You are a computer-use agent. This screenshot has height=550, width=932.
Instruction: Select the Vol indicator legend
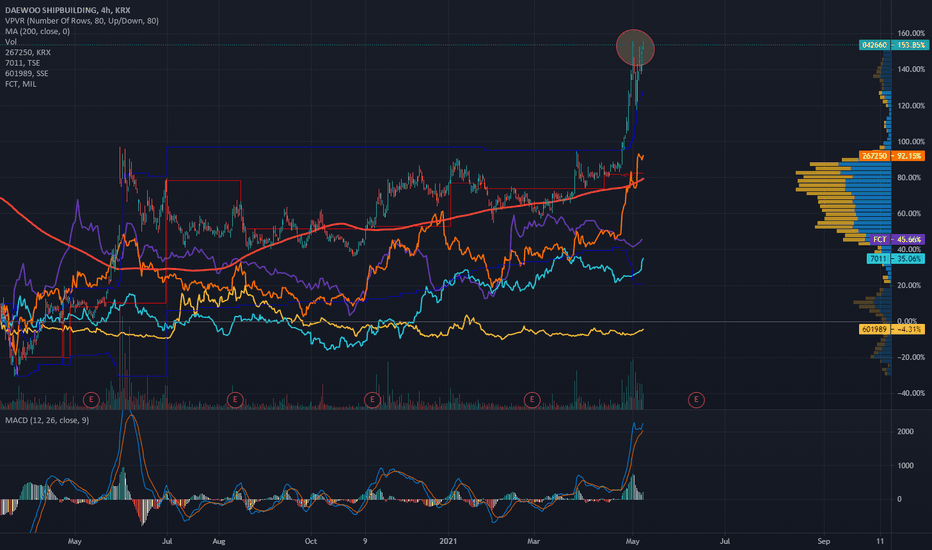coord(11,42)
